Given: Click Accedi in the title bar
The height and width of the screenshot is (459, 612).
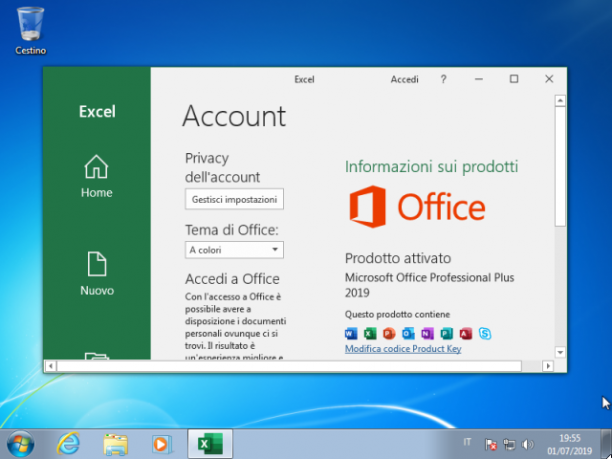Looking at the screenshot, I should tap(404, 79).
